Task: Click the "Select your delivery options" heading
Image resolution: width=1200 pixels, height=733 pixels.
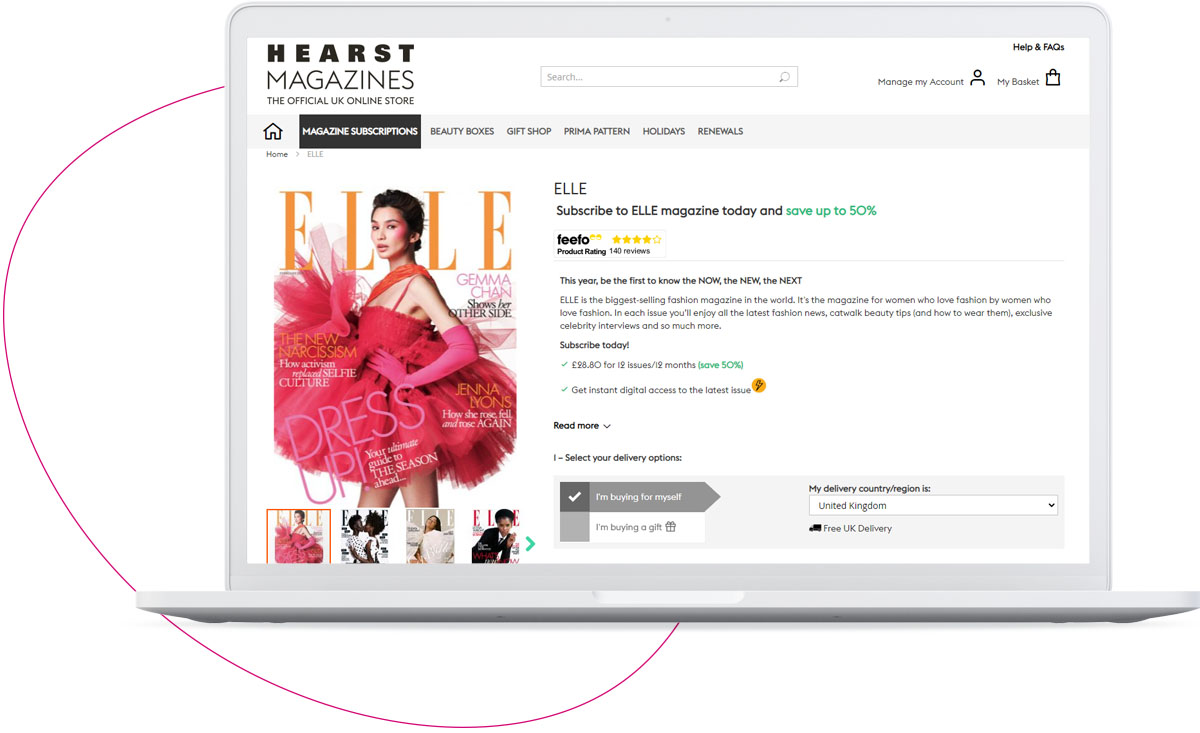Action: pos(618,457)
